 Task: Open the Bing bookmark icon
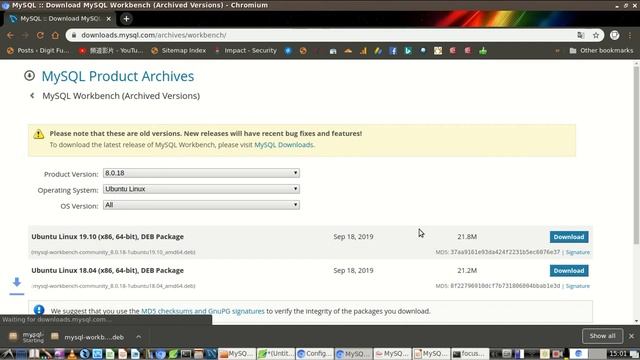pos(408,51)
